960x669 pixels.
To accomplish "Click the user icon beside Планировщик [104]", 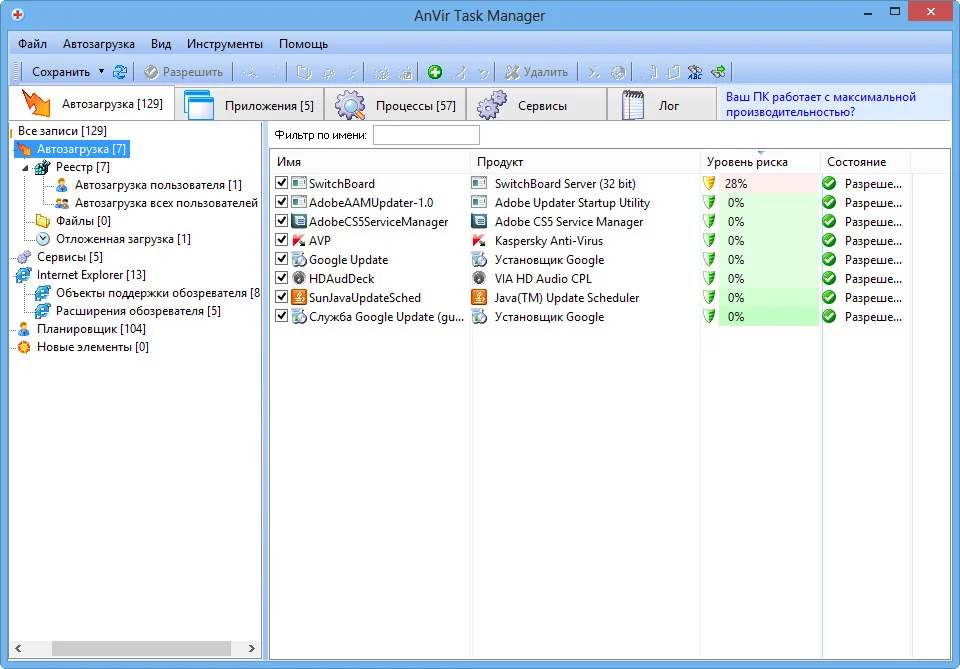I will point(23,329).
